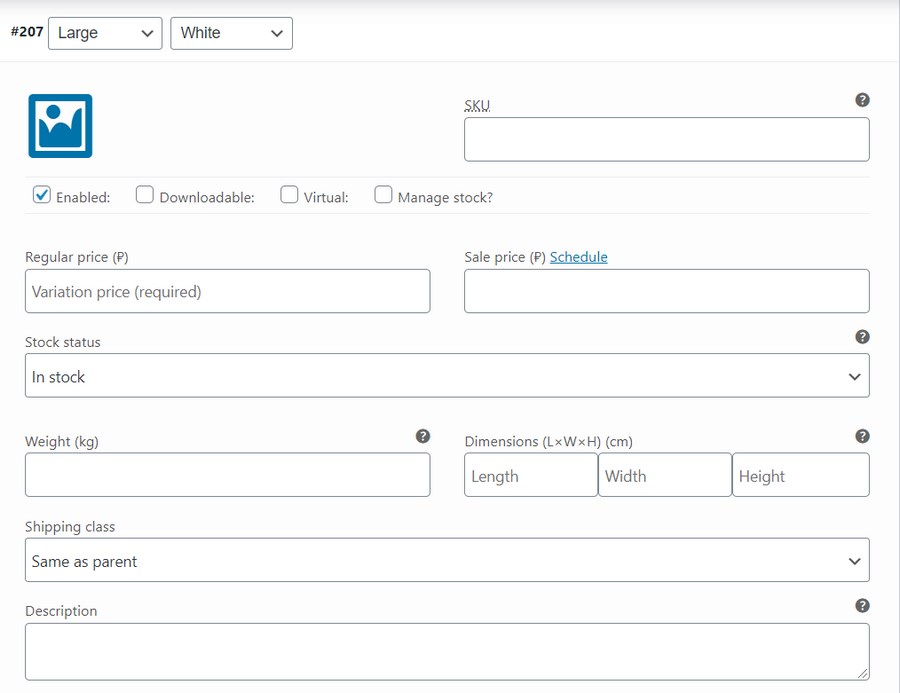
Task: Open the SKU help tooltip icon
Action: coord(862,100)
